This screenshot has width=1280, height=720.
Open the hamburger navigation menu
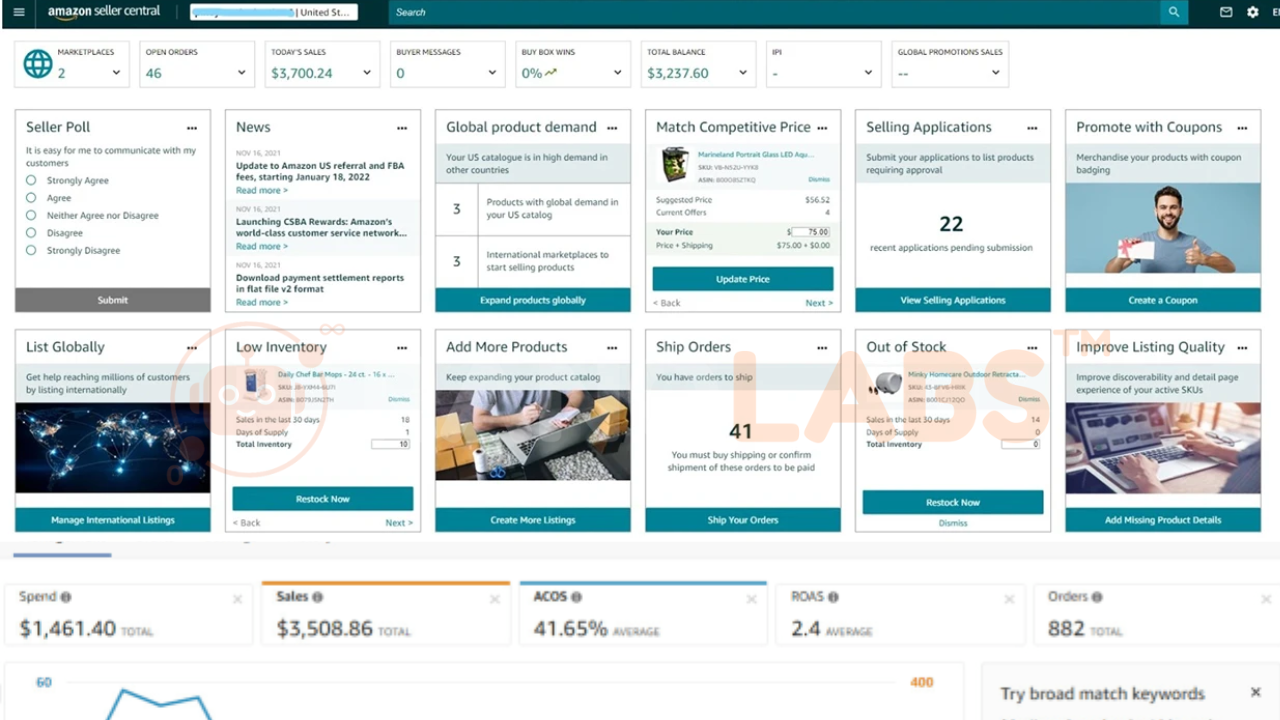coord(19,12)
